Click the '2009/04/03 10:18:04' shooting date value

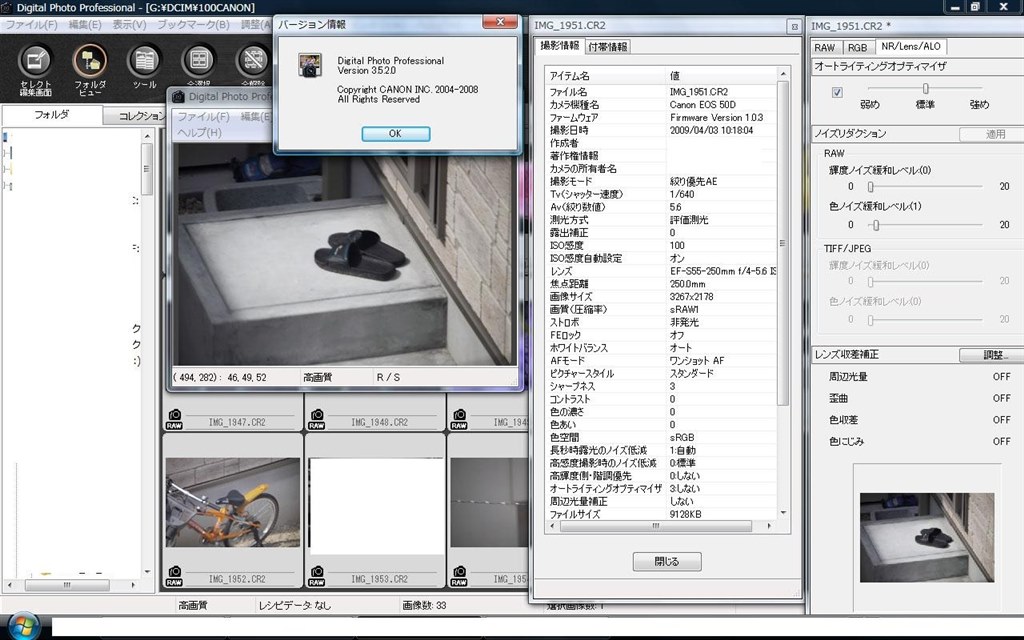coord(711,130)
